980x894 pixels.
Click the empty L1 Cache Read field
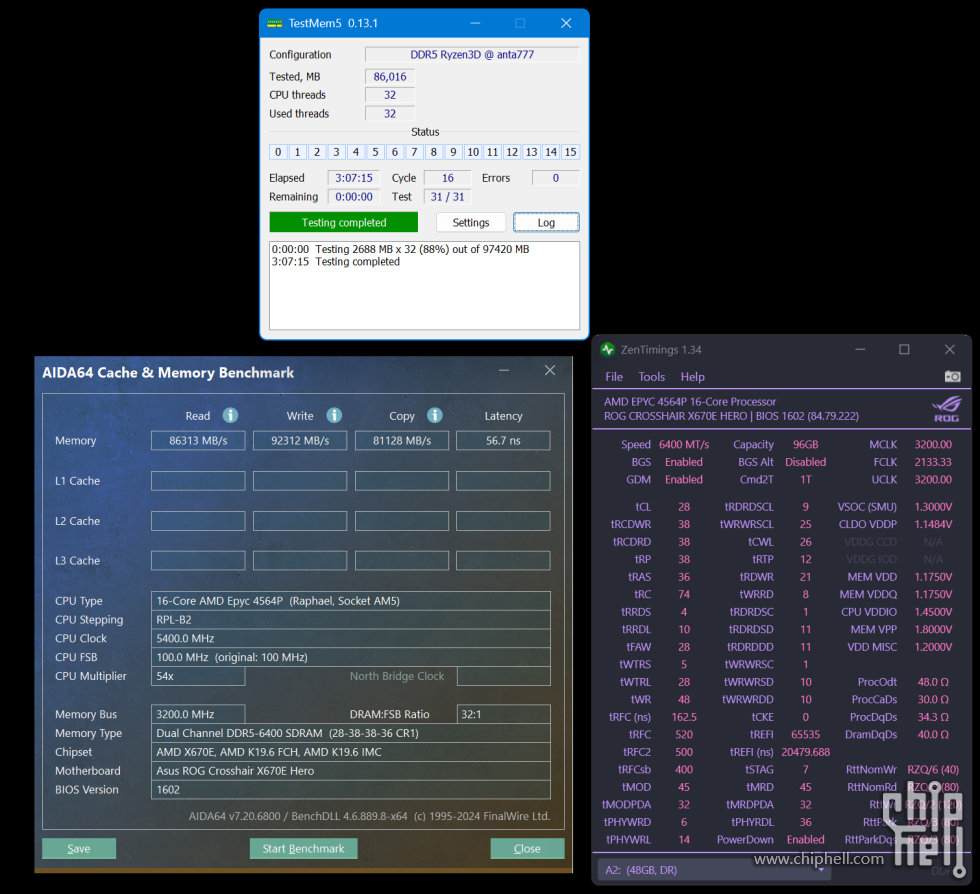[198, 481]
